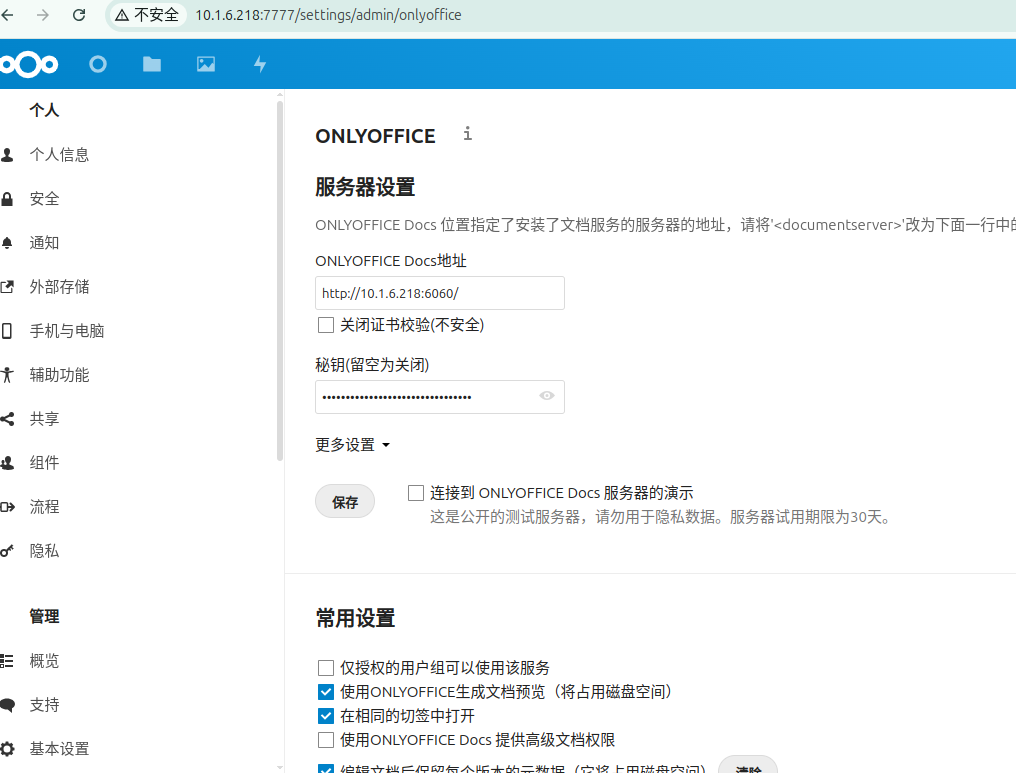This screenshot has height=776, width=1016.
Task: Click the bell icon beside 通知
Action: click(x=7, y=243)
